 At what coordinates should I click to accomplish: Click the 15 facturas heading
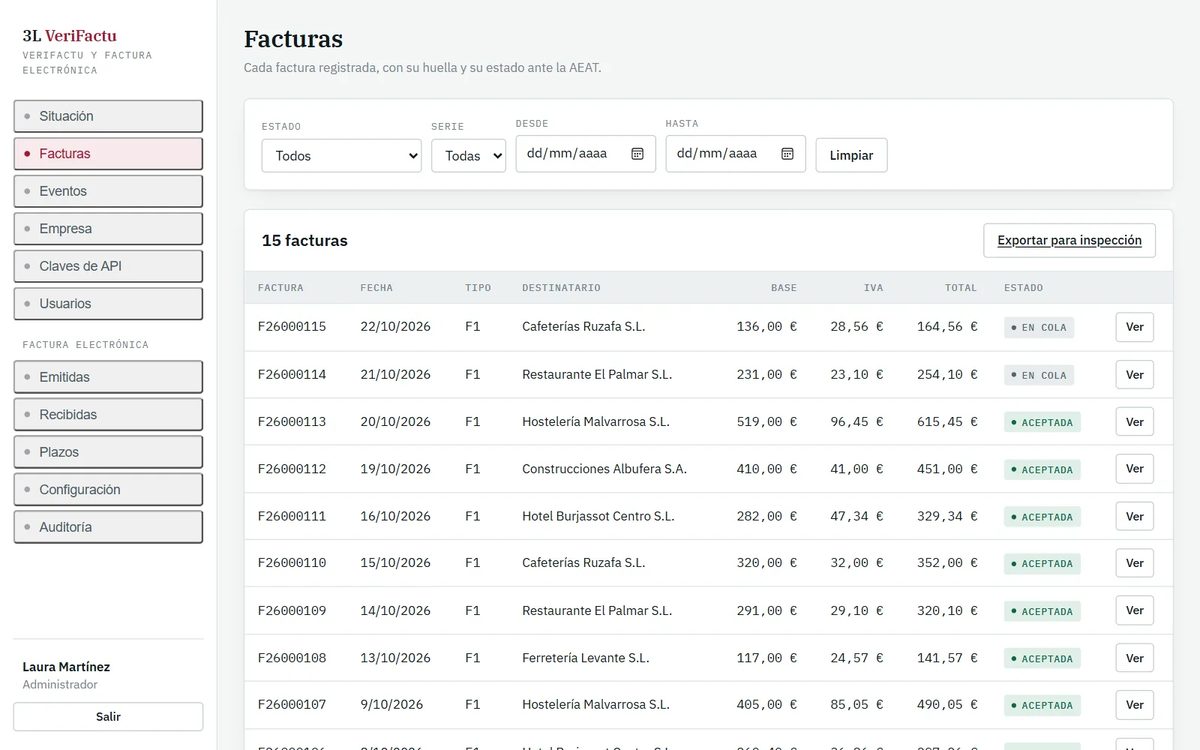(x=305, y=241)
